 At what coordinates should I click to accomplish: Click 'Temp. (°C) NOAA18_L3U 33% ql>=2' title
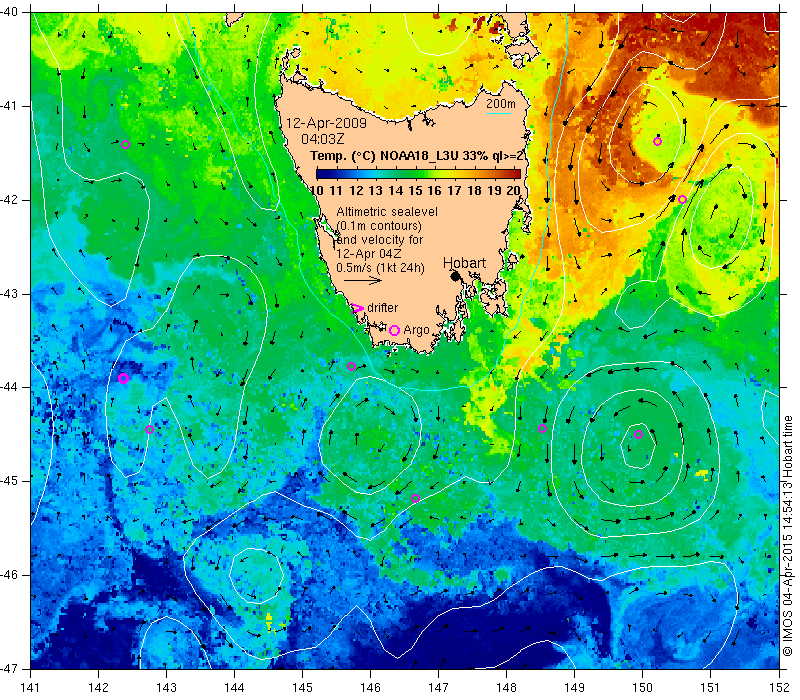pyautogui.click(x=417, y=156)
